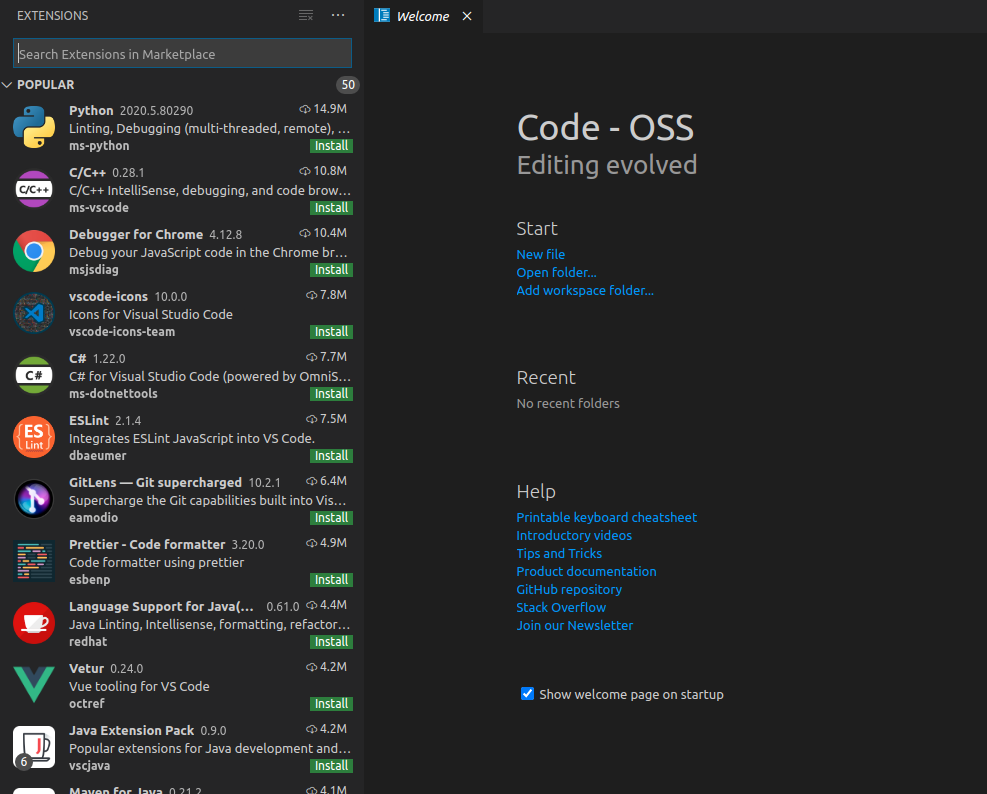Open the Introductory videos link
987x794 pixels.
coord(574,535)
